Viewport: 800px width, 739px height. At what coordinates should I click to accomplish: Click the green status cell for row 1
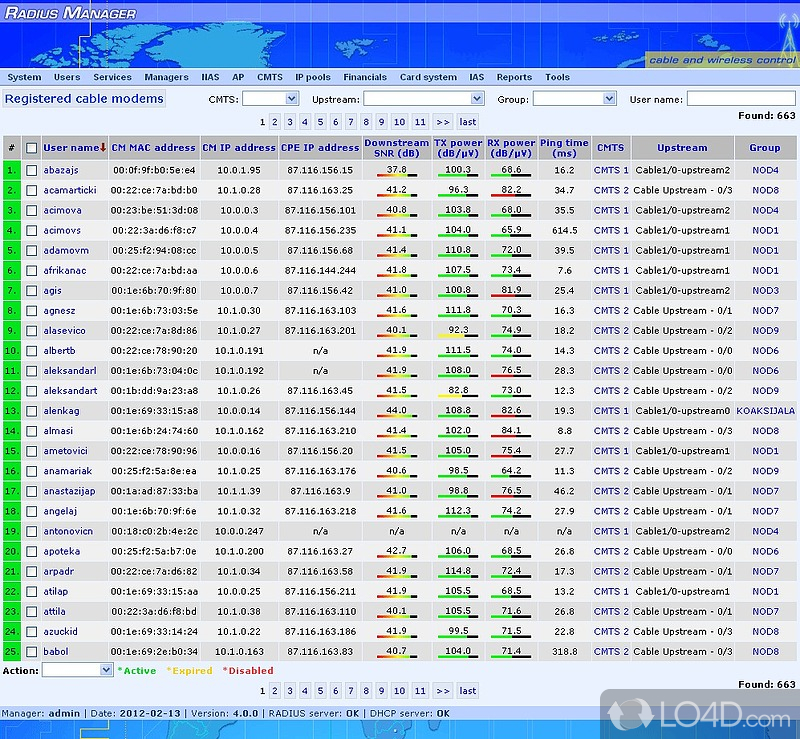click(x=11, y=170)
